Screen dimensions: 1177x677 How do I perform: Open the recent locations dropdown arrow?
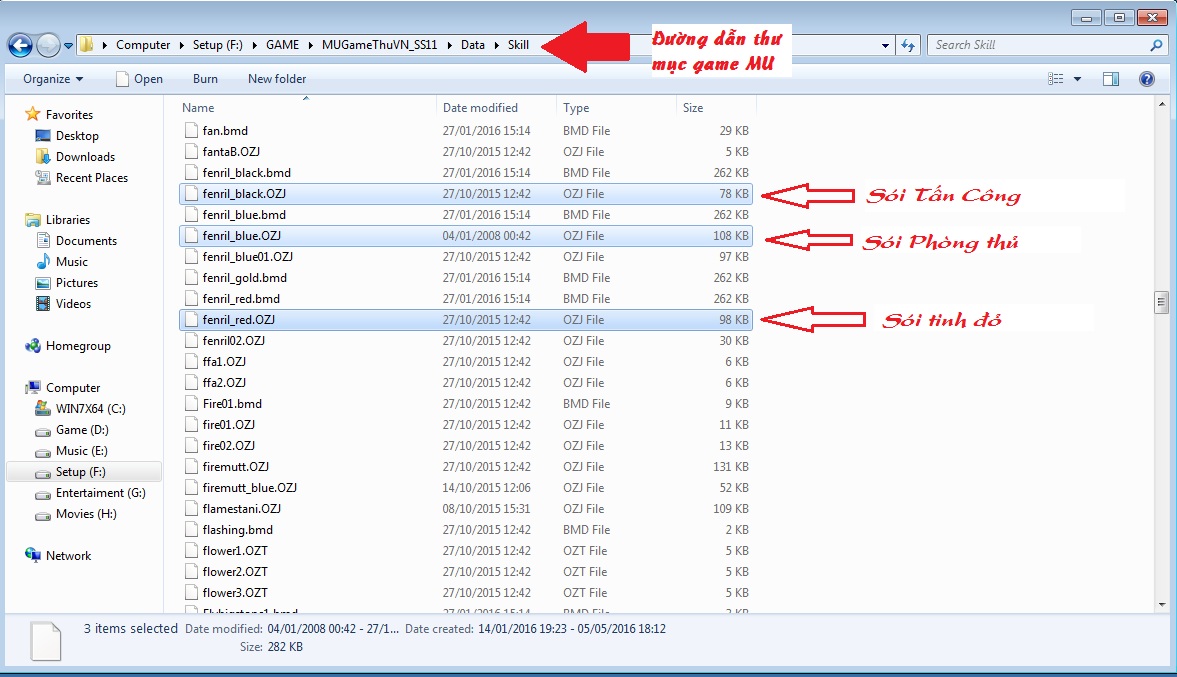[x=68, y=46]
